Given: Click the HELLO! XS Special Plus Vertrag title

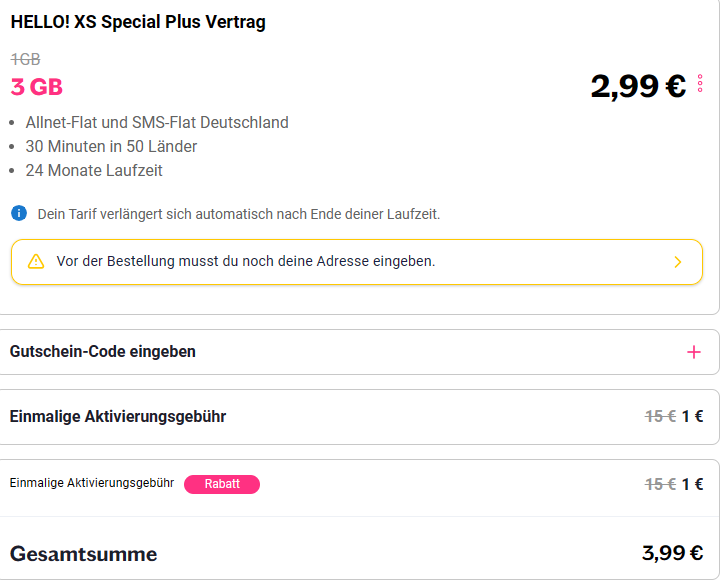Looking at the screenshot, I should pos(138,22).
